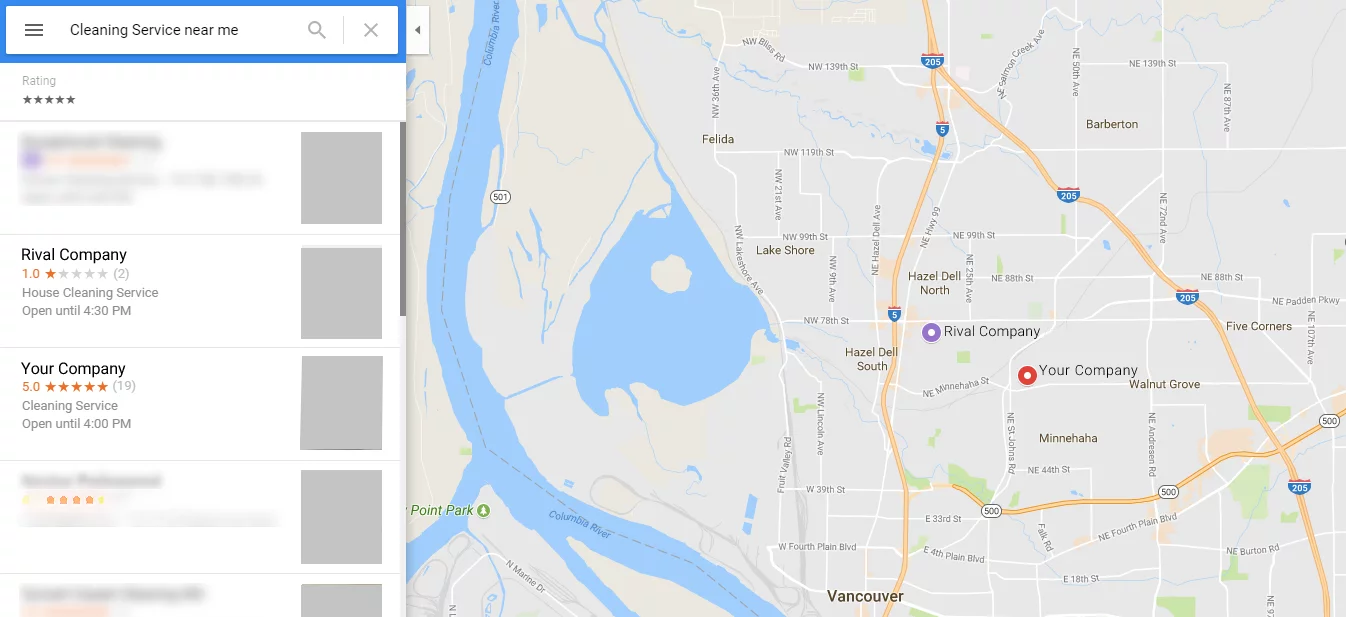Click the Route 501 shield by the river
Screen dimensions: 1346x617
[501, 197]
